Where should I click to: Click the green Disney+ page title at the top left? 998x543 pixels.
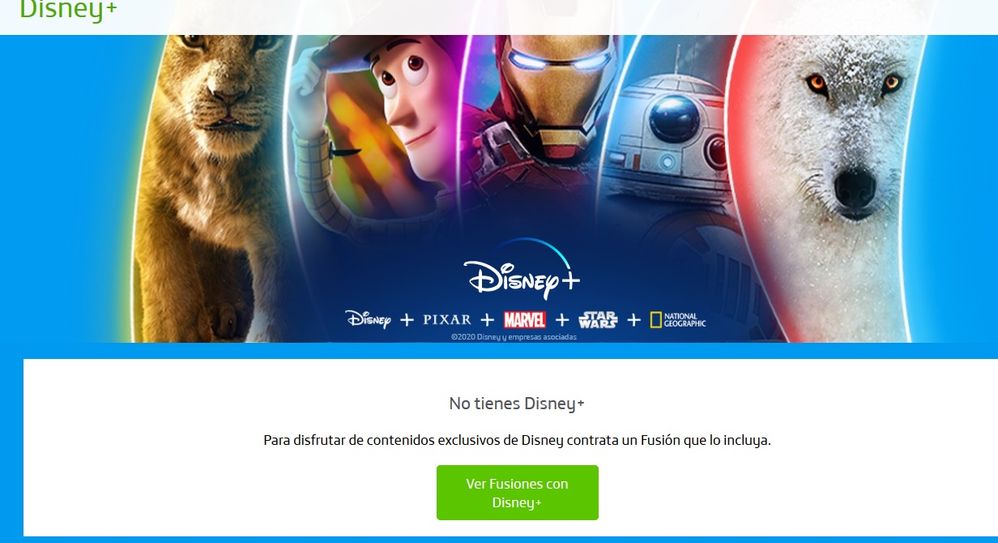pyautogui.click(x=68, y=11)
